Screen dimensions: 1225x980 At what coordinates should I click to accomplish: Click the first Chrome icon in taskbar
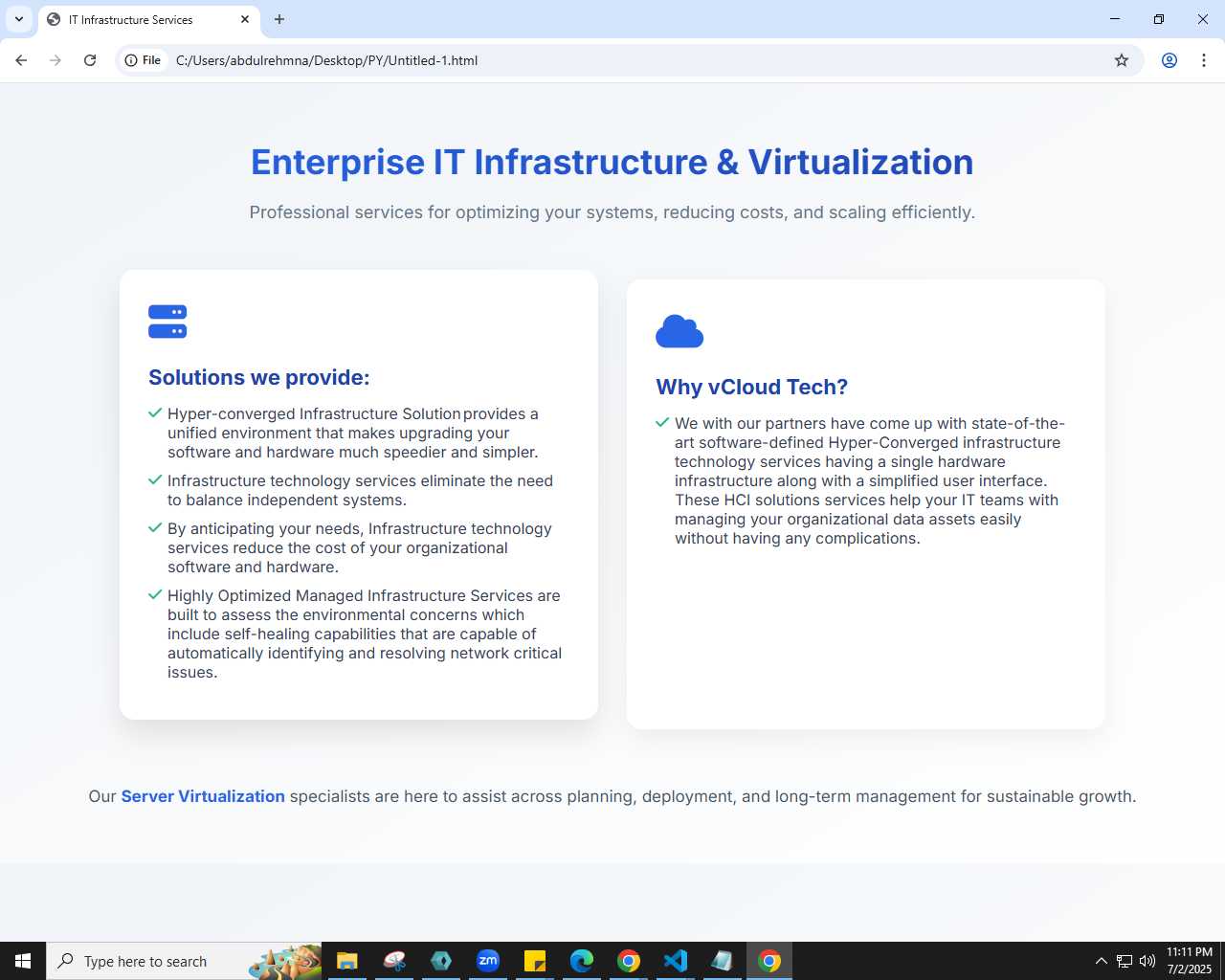pyautogui.click(x=629, y=961)
